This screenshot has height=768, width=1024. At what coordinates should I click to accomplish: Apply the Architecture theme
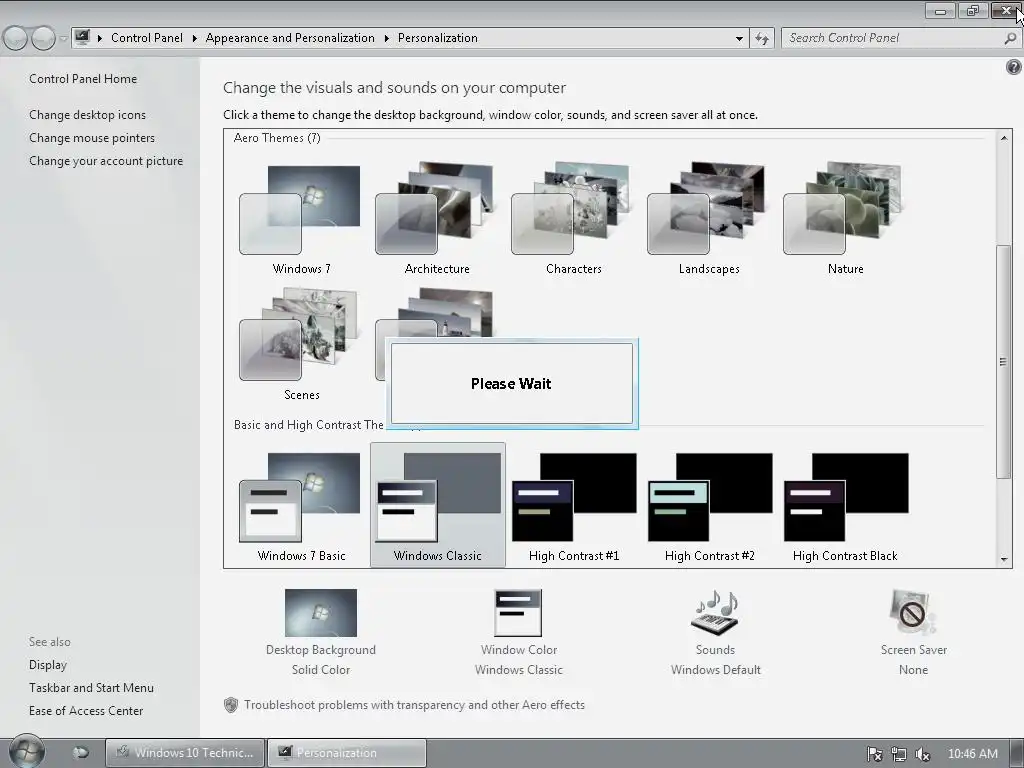point(437,218)
